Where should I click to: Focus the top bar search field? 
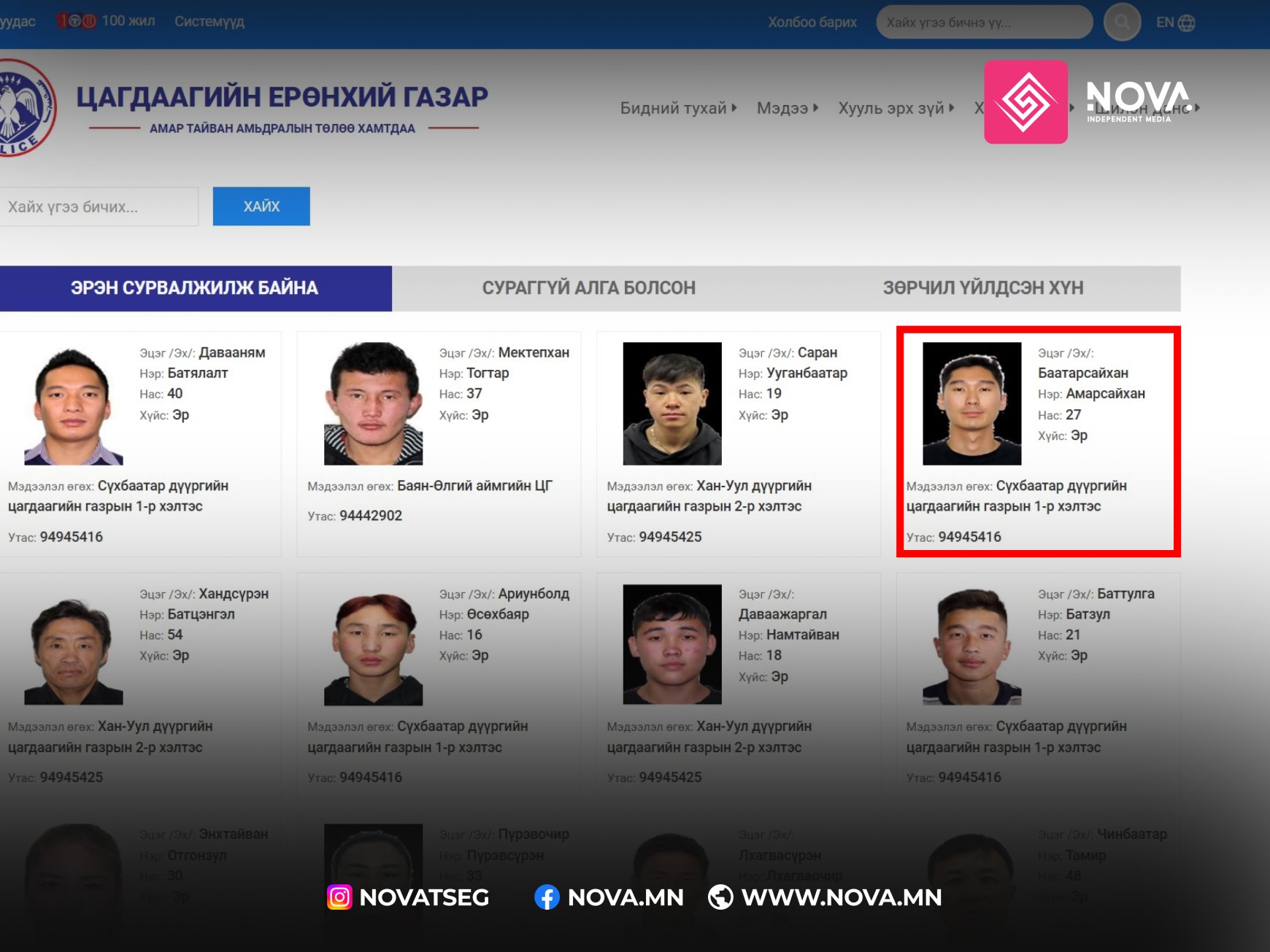[984, 23]
